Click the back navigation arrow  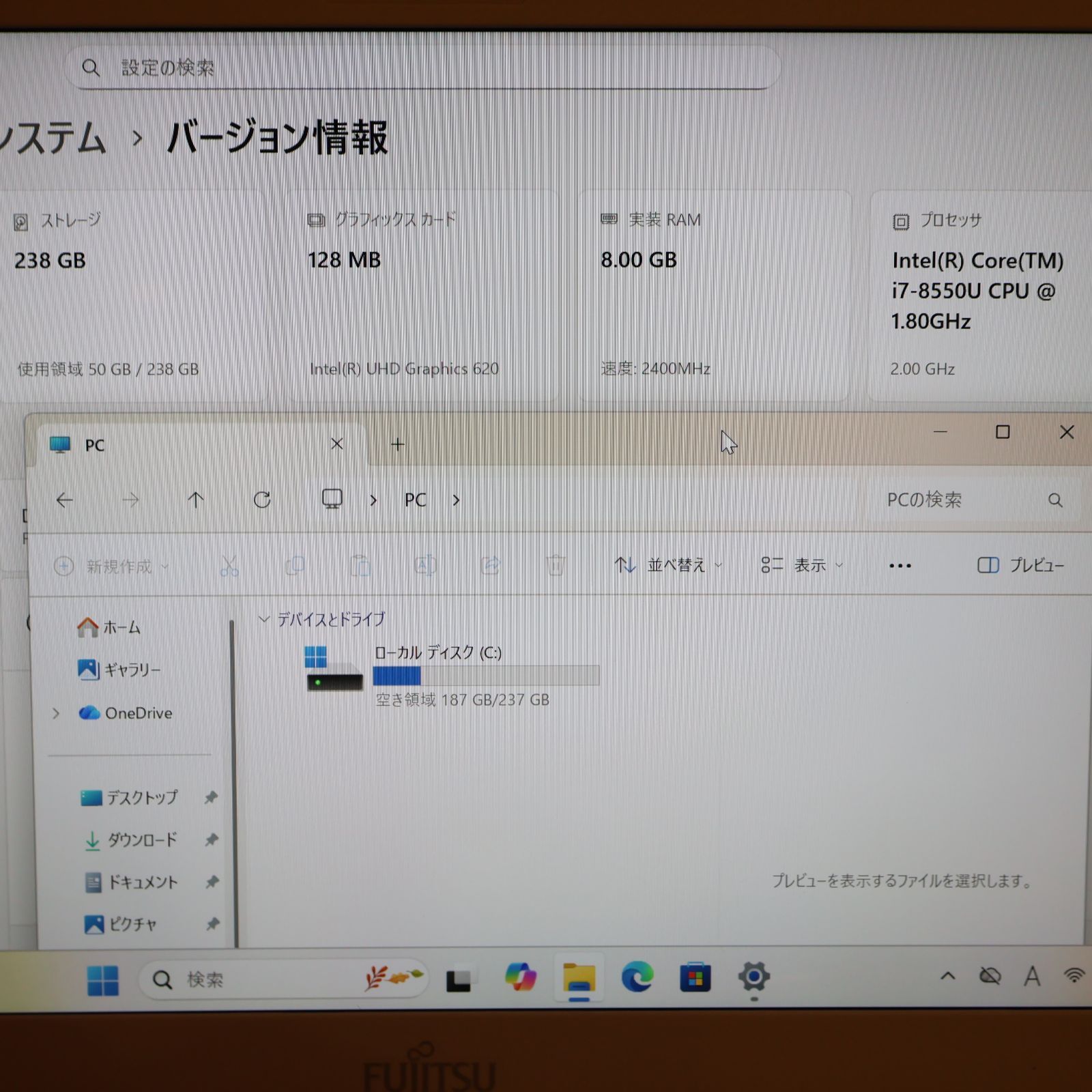pyautogui.click(x=65, y=500)
